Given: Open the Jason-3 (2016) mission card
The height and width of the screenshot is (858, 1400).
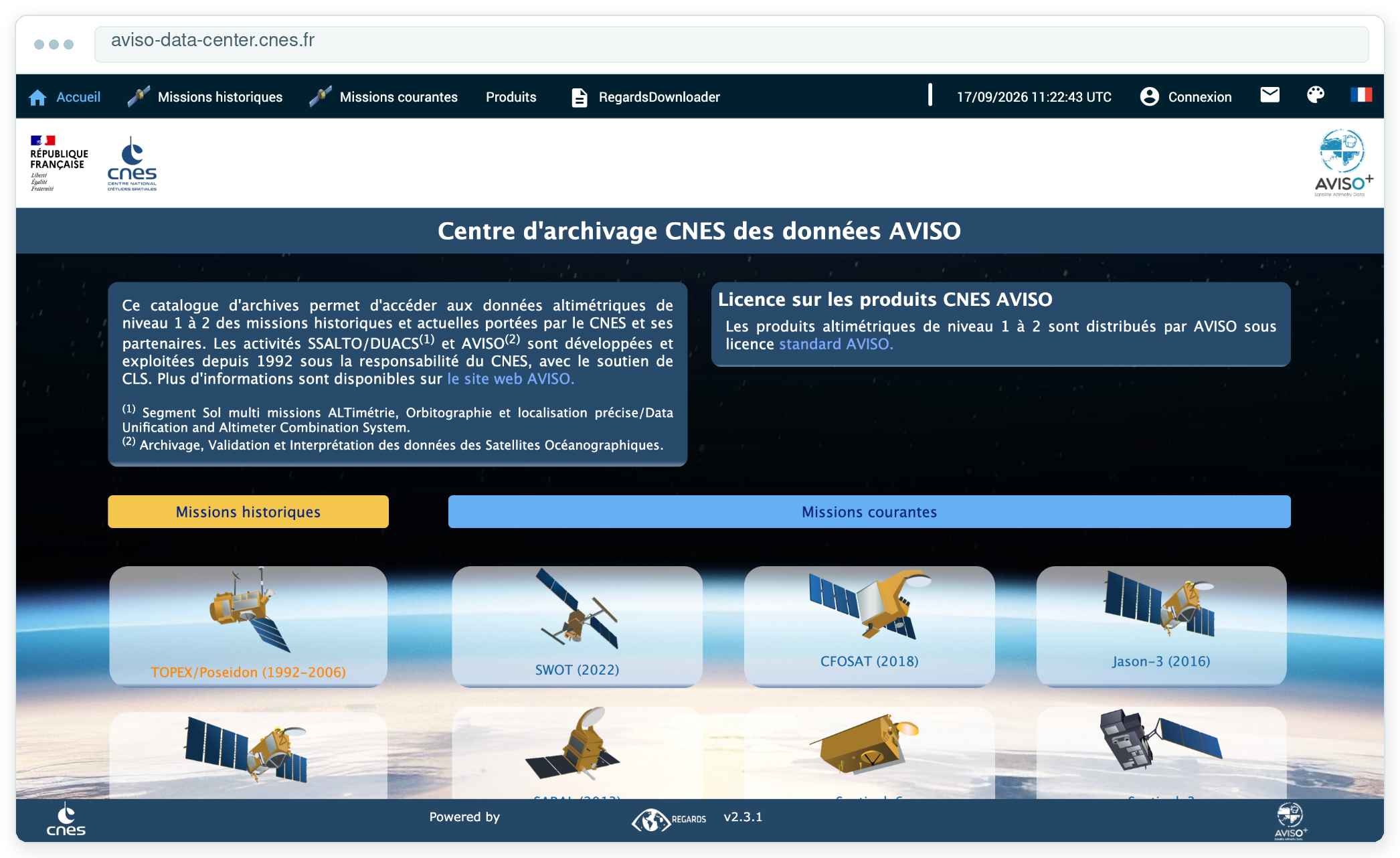Looking at the screenshot, I should click(x=1161, y=626).
